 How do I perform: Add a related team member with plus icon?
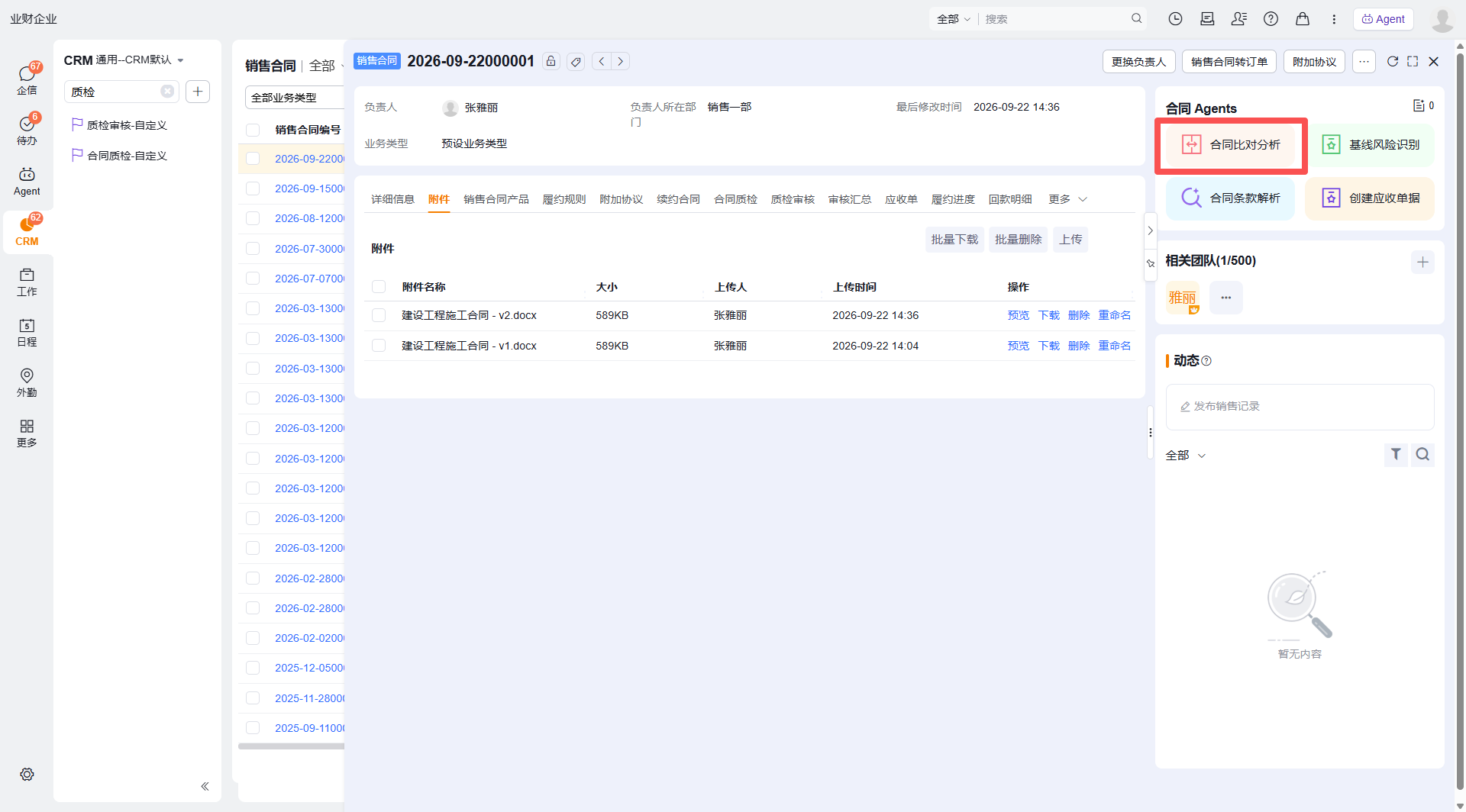click(x=1422, y=262)
